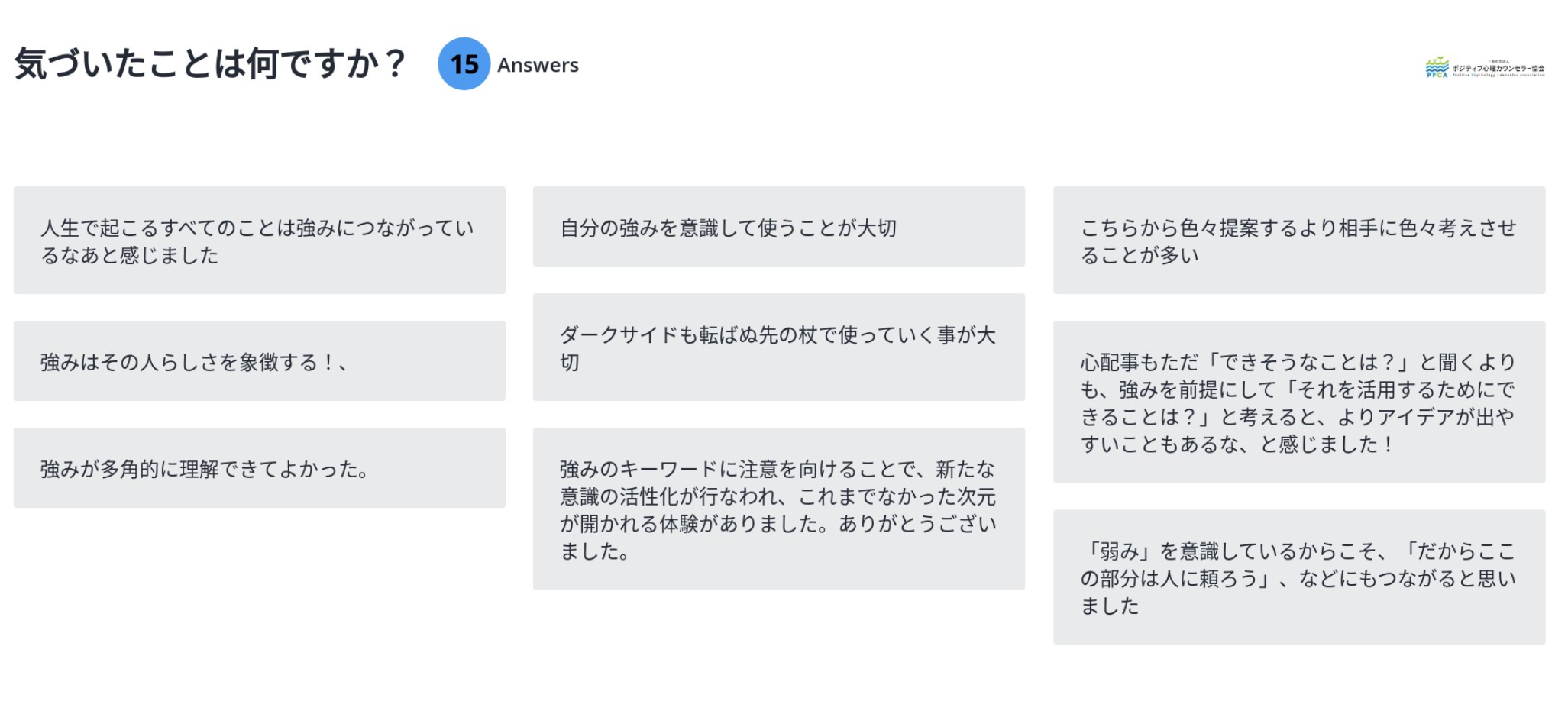Viewport: 1568px width, 727px height.
Task: Select the 自分の強みを意識して使う answer card
Action: pyautogui.click(x=778, y=227)
